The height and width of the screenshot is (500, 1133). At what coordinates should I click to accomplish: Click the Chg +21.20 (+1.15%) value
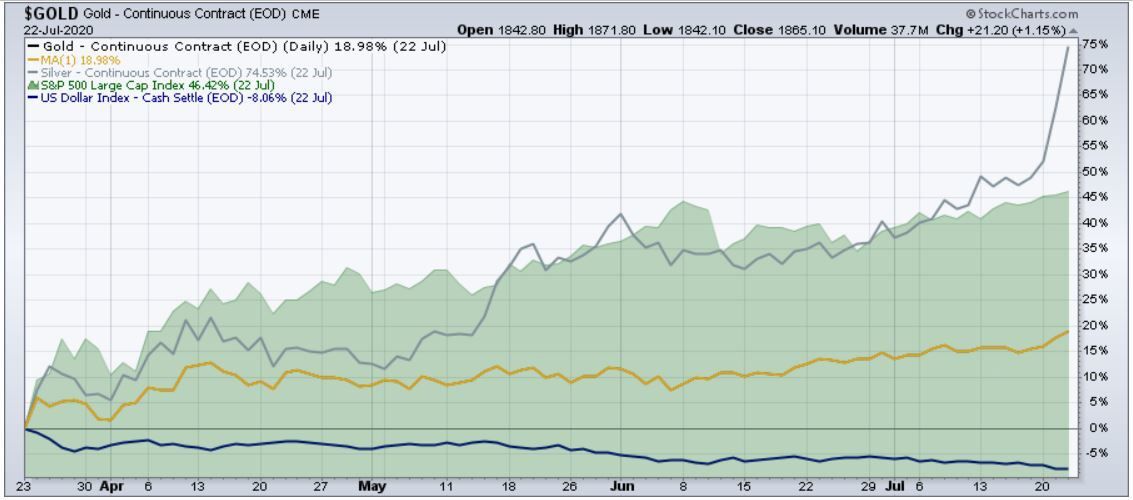(x=1001, y=30)
